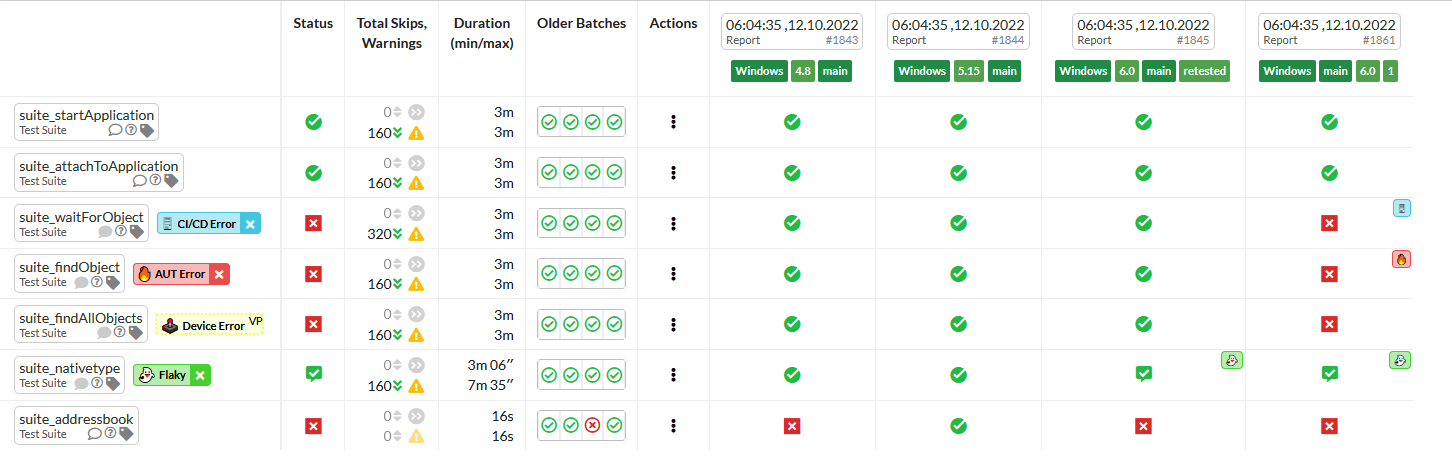Click the 5.15 version tag on report #1844
The width and height of the screenshot is (1452, 464).
click(x=970, y=71)
